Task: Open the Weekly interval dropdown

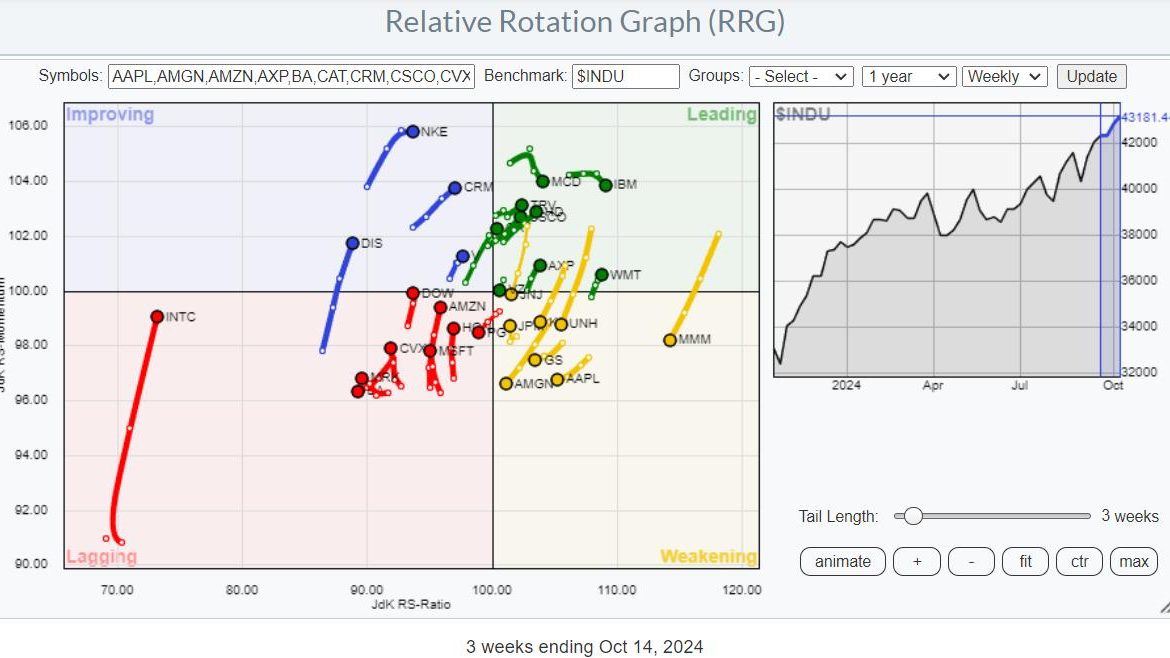Action: pyautogui.click(x=1004, y=76)
